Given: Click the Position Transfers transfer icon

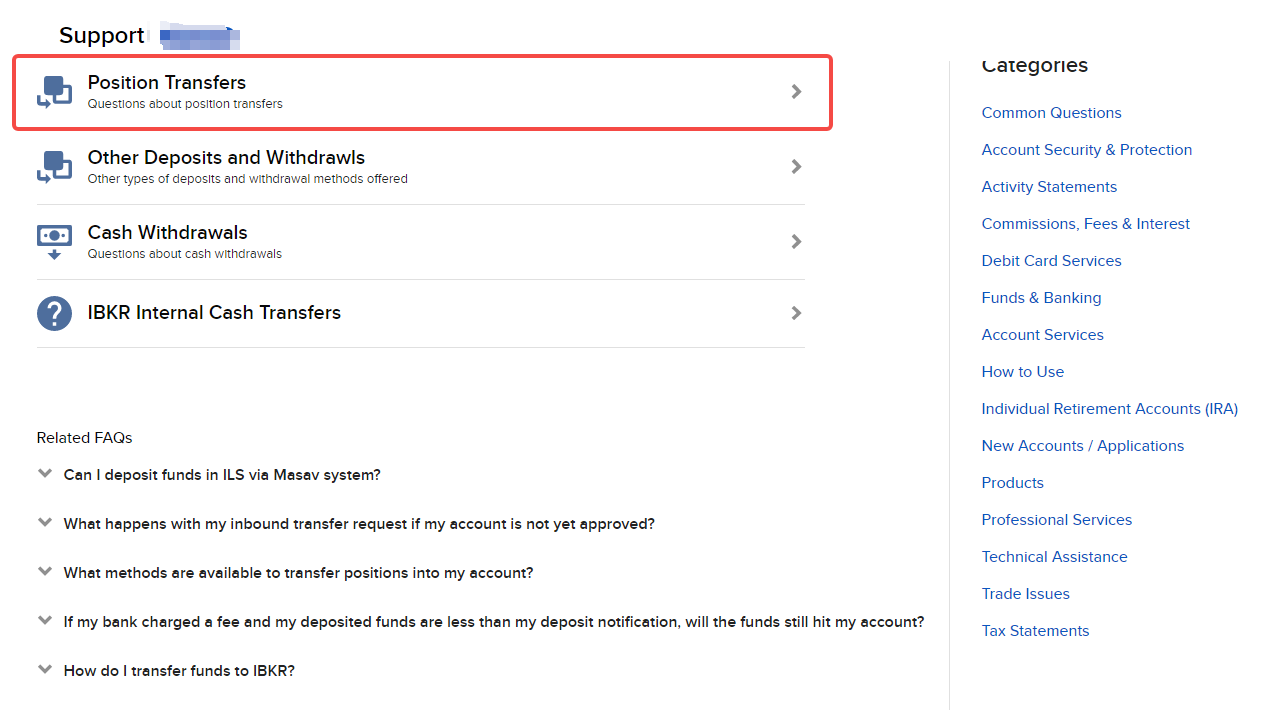Looking at the screenshot, I should [54, 91].
